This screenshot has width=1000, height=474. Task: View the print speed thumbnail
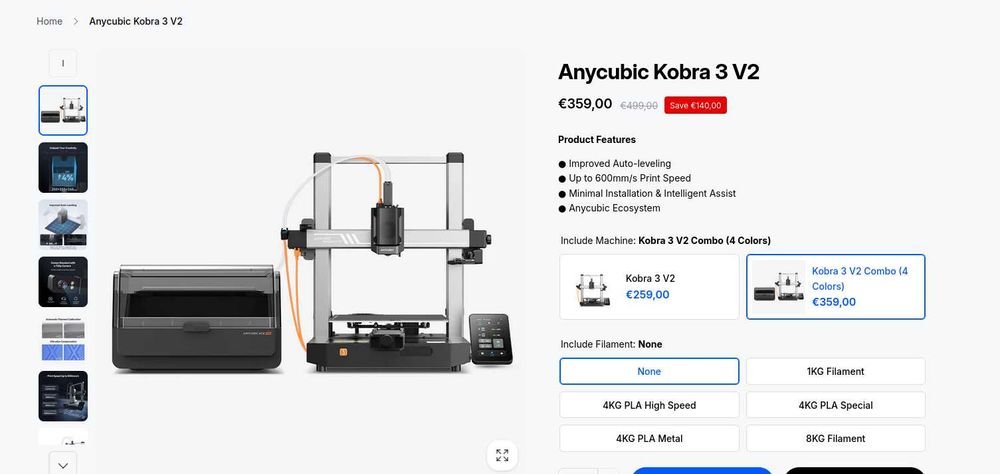click(63, 396)
